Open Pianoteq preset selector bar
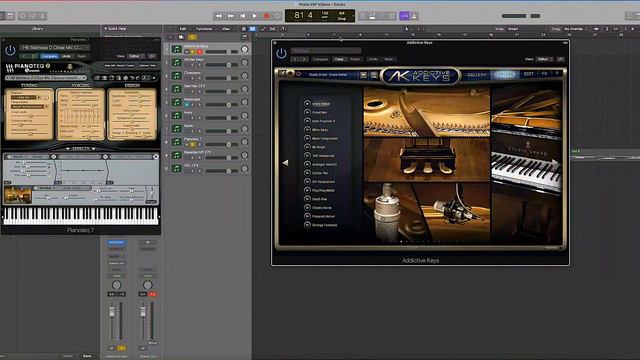 (x=46, y=78)
